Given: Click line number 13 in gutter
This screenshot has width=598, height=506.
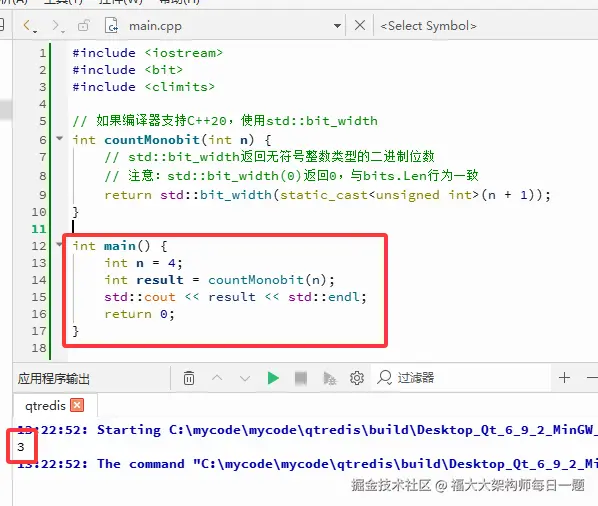Looking at the screenshot, I should pos(39,263).
